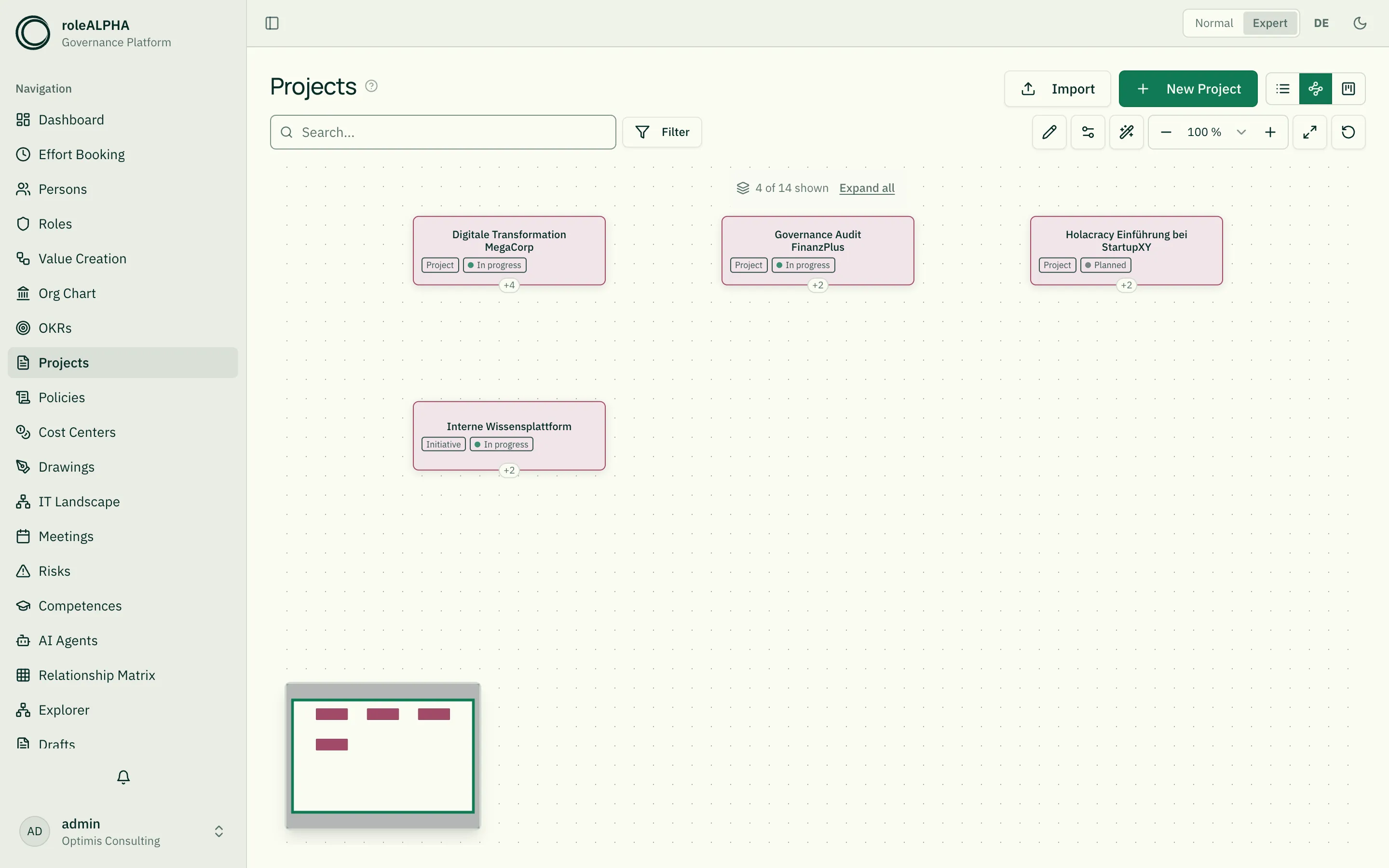
Task: Open the Risks page
Action: click(x=123, y=571)
